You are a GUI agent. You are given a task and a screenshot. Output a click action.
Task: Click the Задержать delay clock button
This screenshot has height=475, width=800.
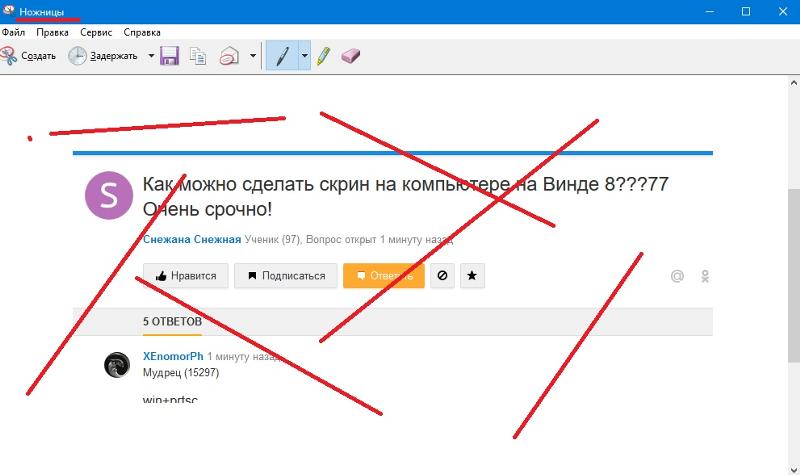tap(104, 56)
